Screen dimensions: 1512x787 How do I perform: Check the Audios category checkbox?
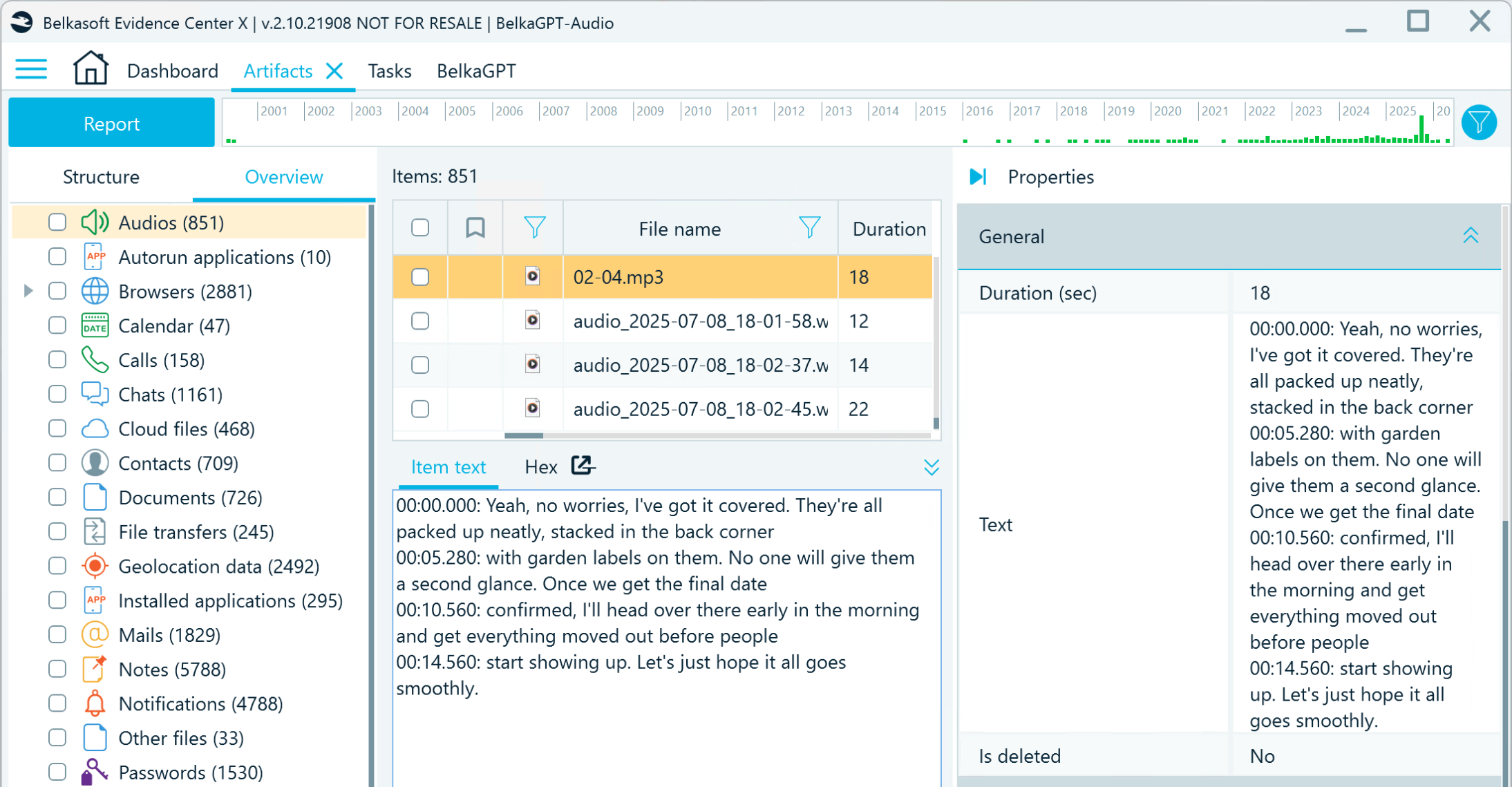click(x=57, y=222)
